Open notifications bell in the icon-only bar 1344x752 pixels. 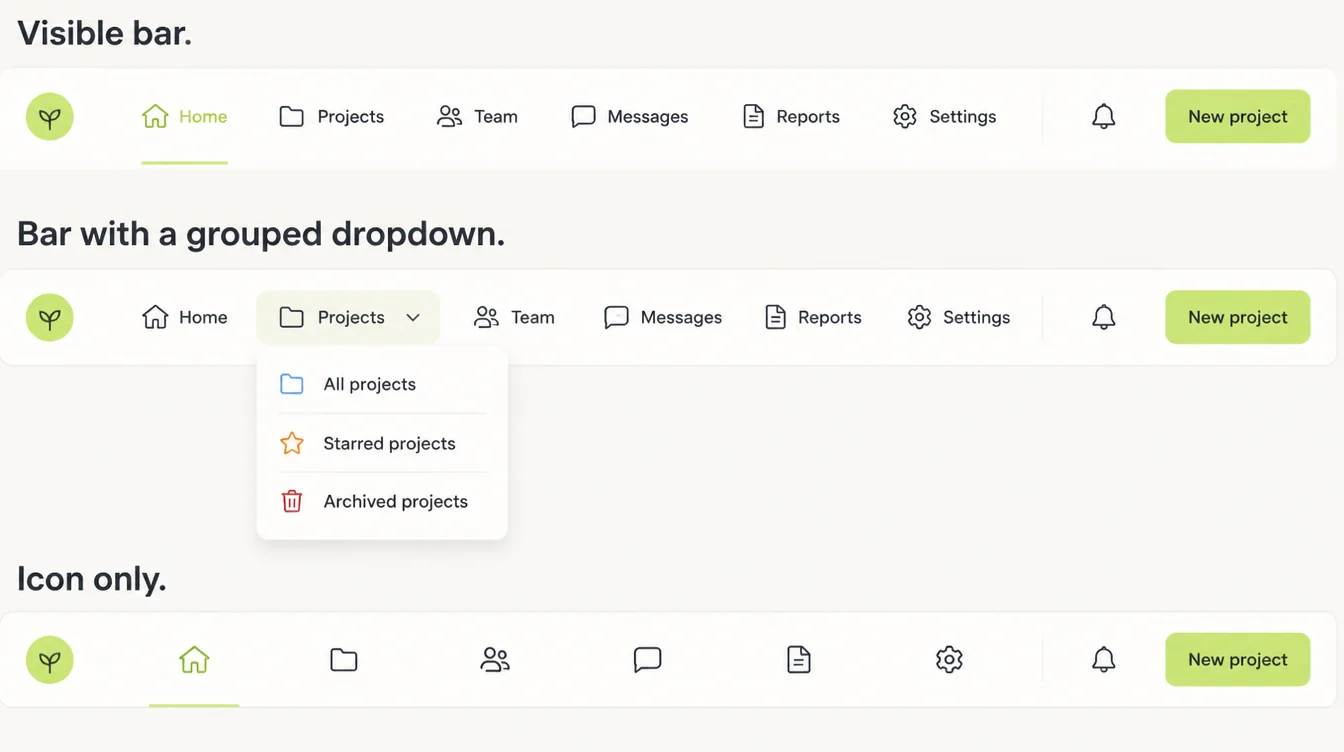(x=1103, y=660)
